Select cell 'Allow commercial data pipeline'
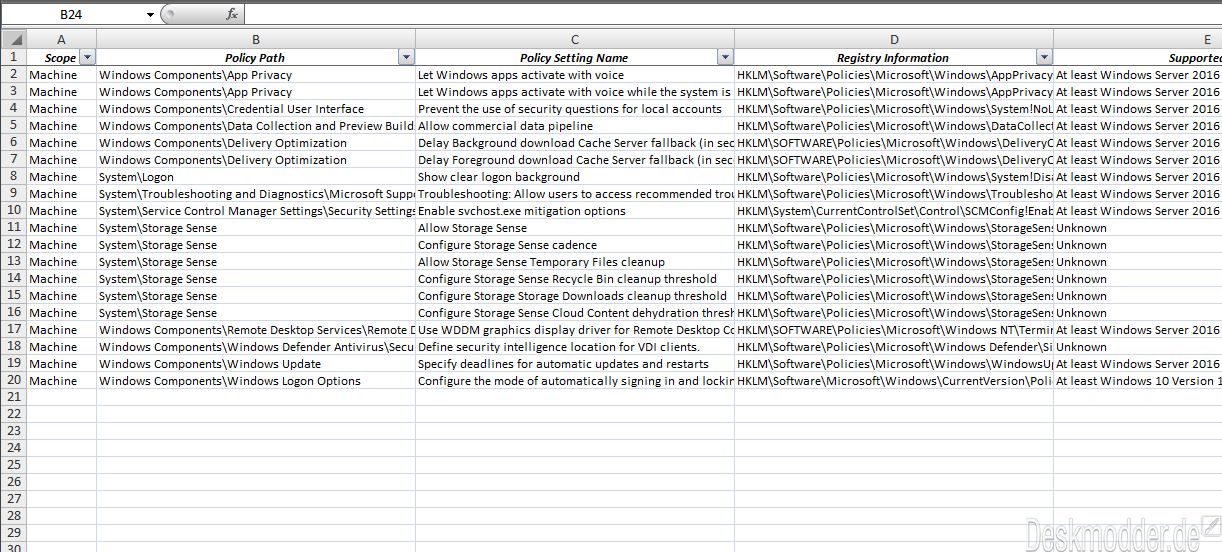This screenshot has height=552, width=1222. click(575, 126)
